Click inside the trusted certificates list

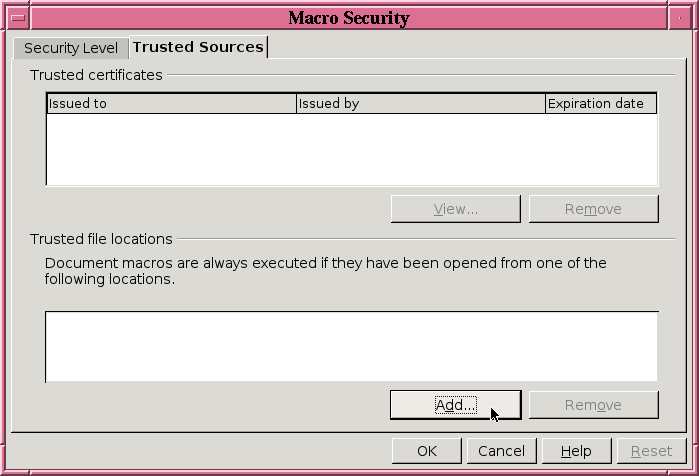click(x=352, y=149)
